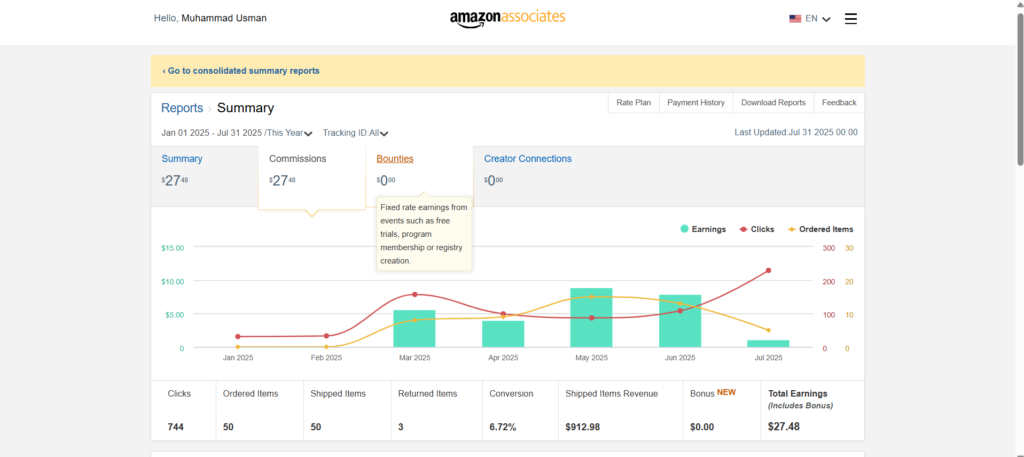
Task: Open Download Reports
Action: pos(773,102)
